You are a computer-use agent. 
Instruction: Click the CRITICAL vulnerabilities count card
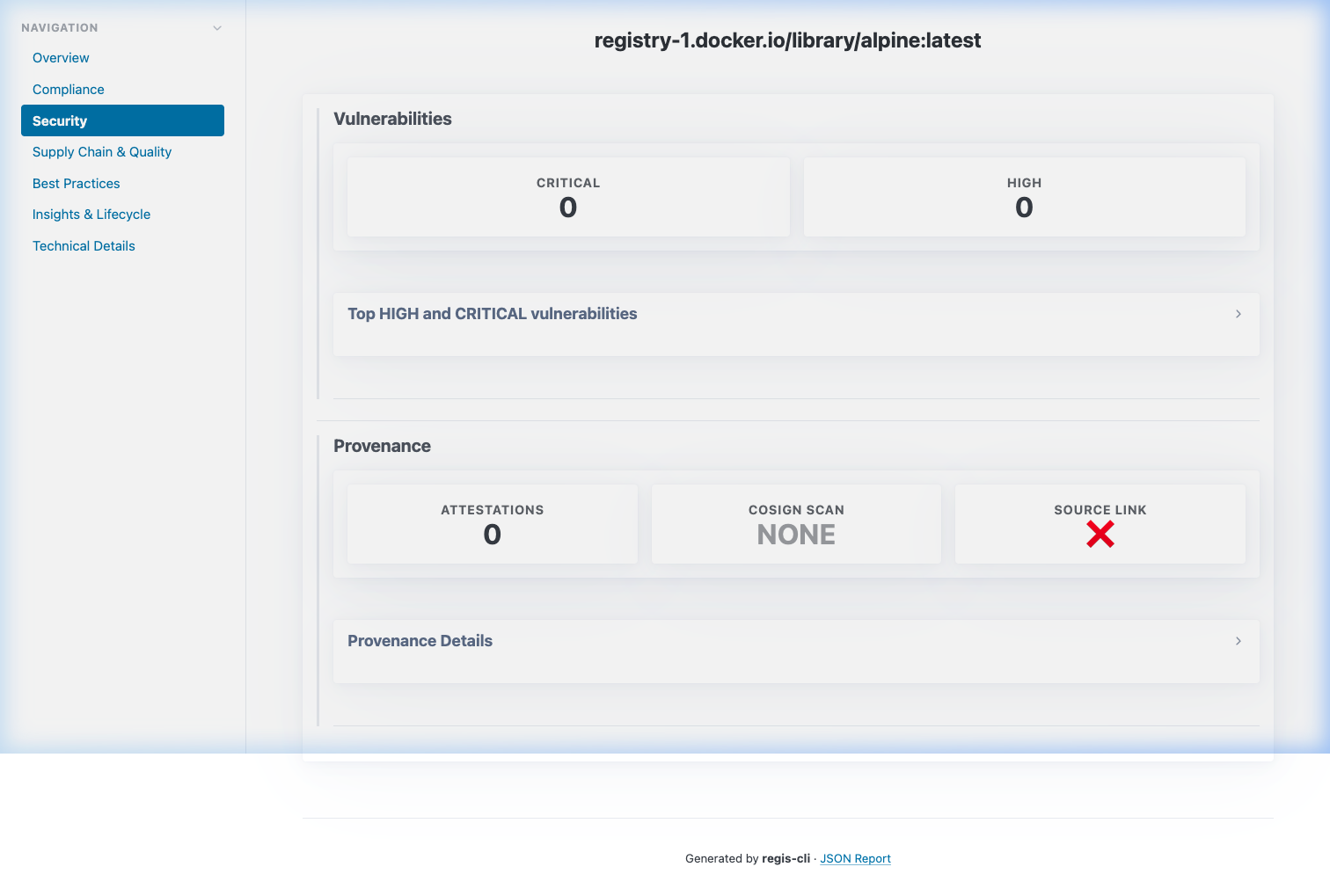coord(567,196)
